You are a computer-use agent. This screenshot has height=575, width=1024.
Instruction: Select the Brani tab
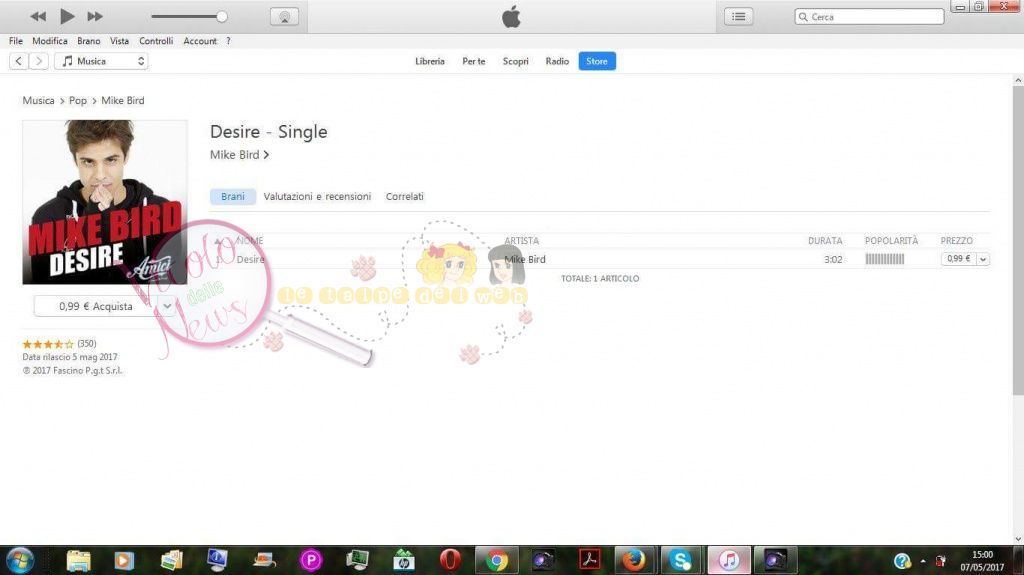tap(232, 197)
